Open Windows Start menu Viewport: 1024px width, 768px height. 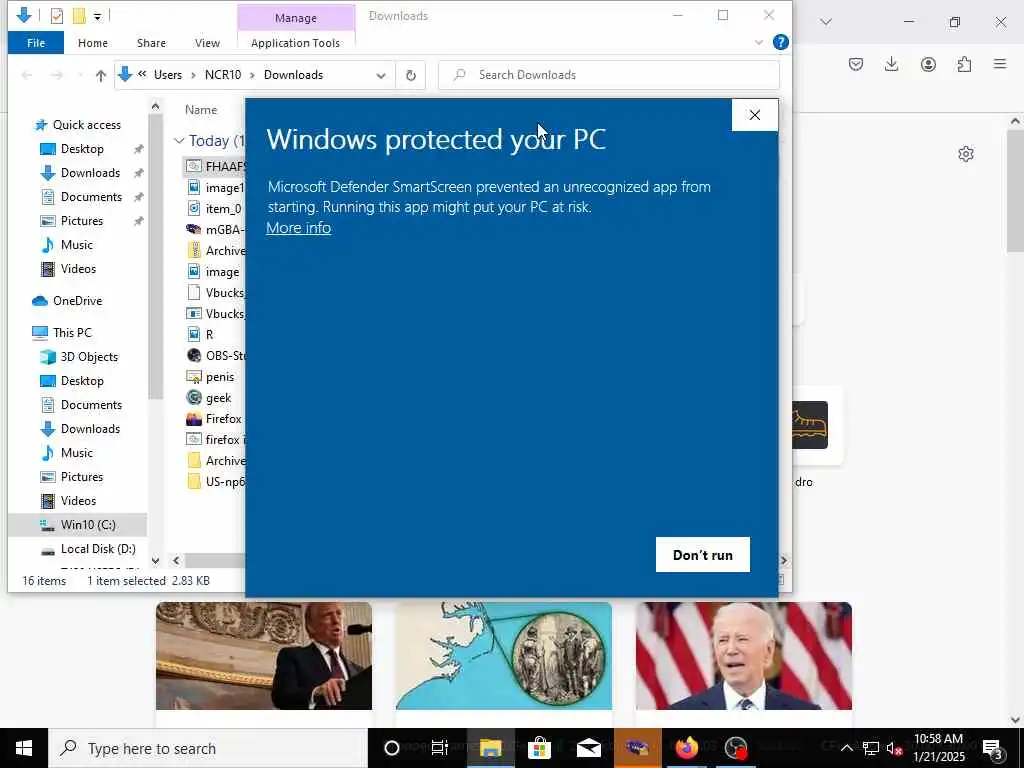click(x=24, y=748)
